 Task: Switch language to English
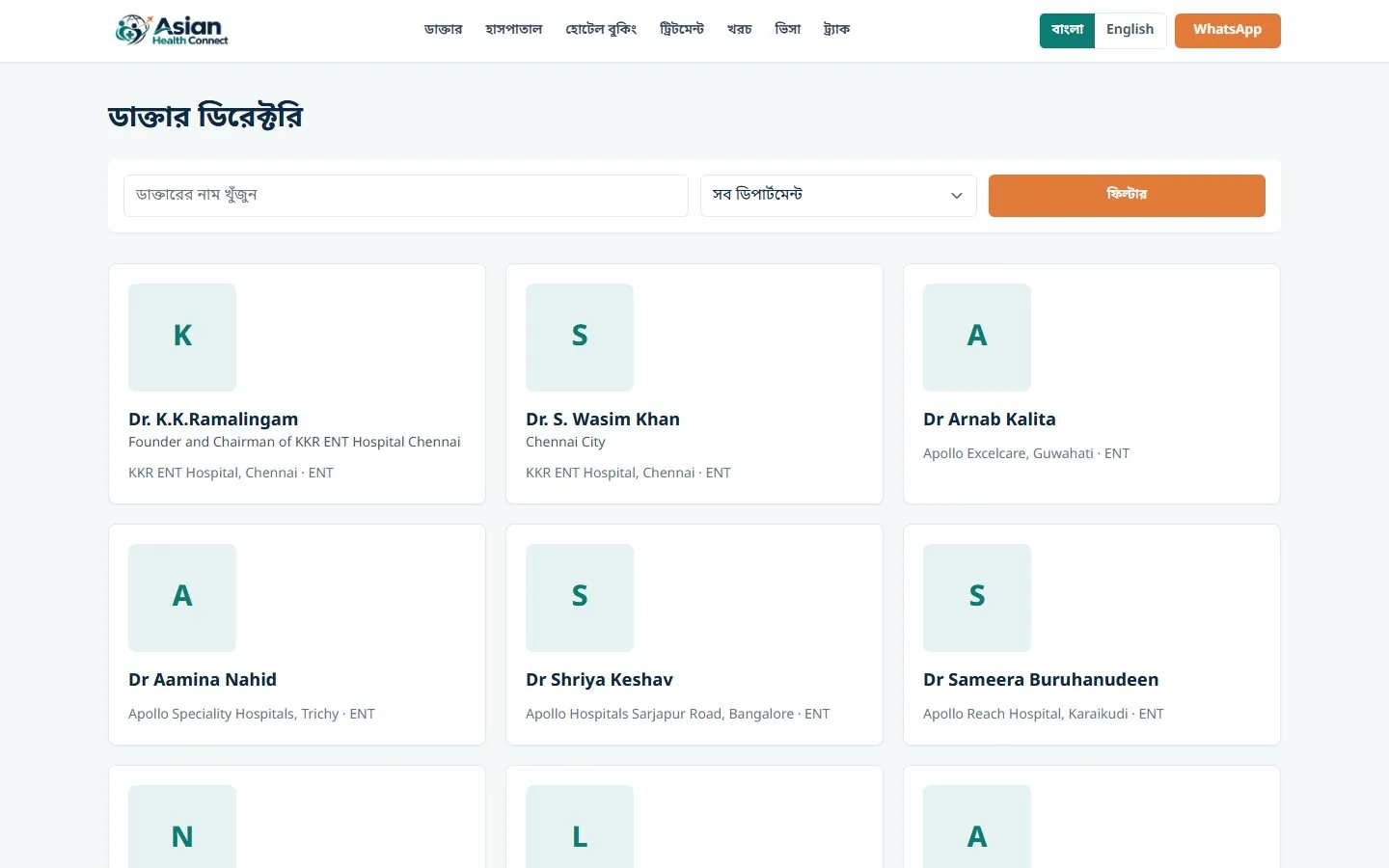click(x=1130, y=30)
